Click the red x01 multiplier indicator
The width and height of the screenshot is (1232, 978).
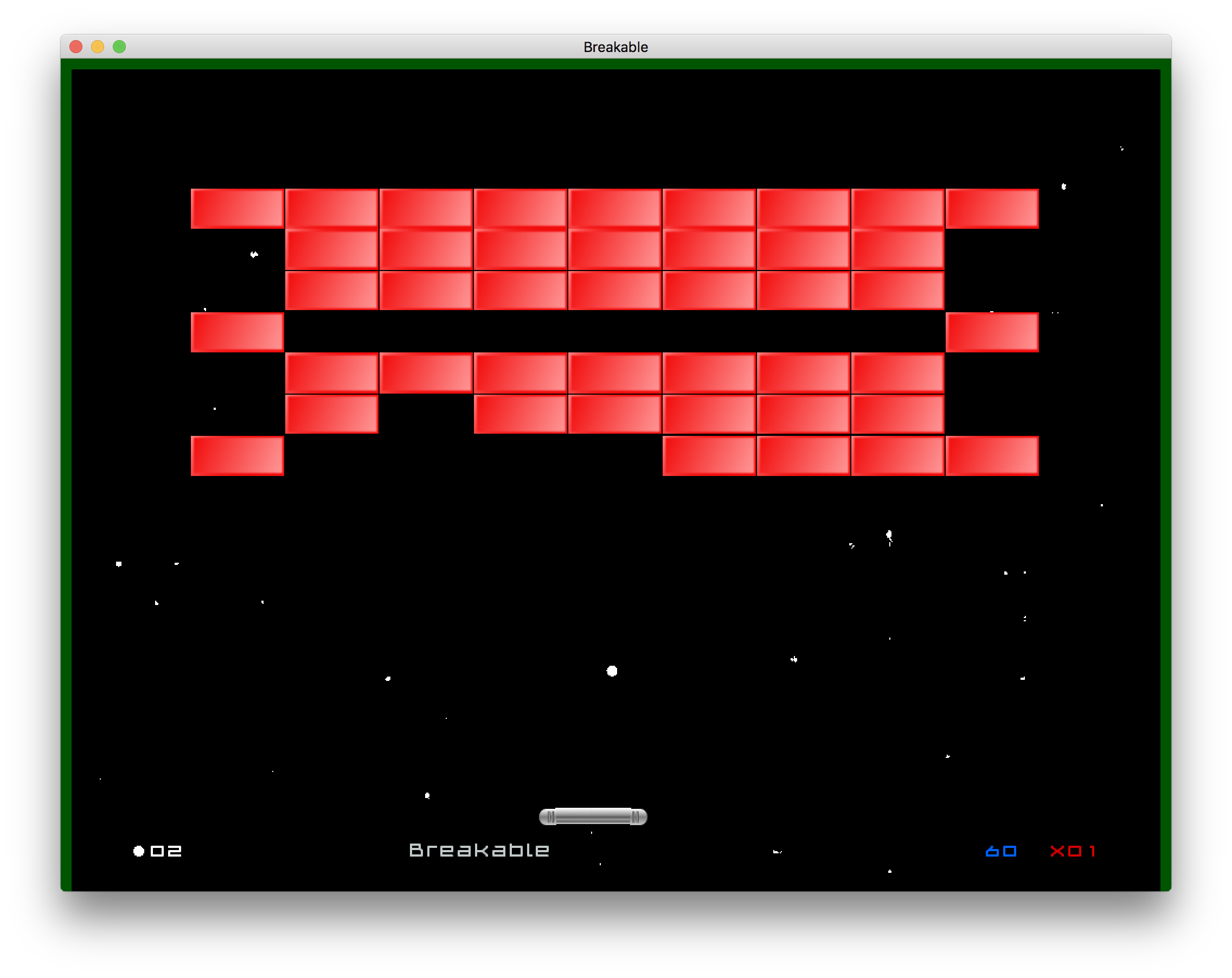click(1073, 851)
